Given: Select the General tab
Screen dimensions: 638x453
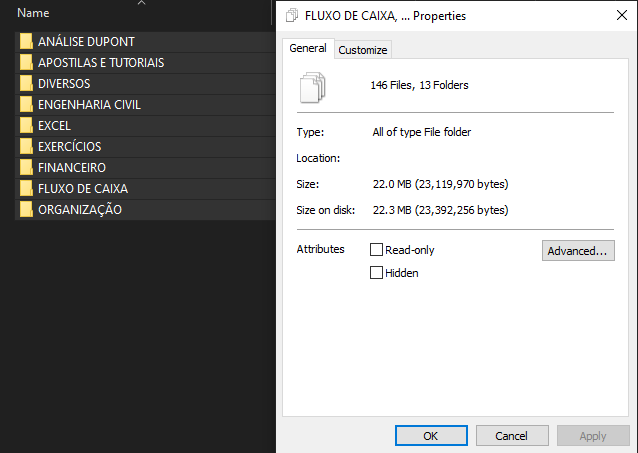Looking at the screenshot, I should [x=308, y=48].
